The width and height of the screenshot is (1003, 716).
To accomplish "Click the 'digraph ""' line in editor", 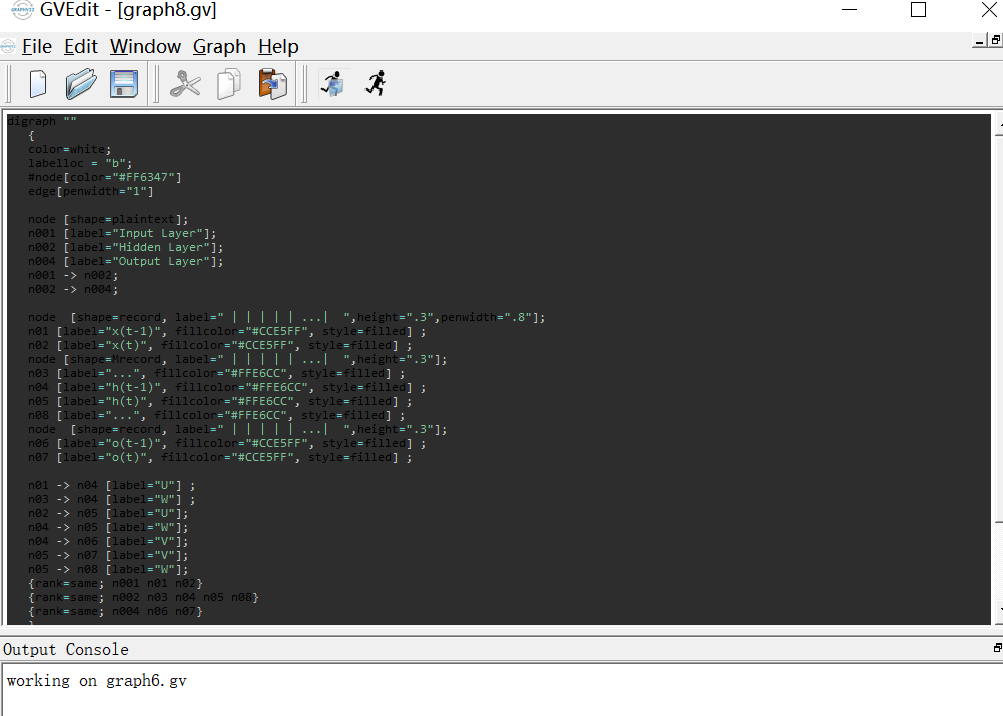I will [42, 121].
